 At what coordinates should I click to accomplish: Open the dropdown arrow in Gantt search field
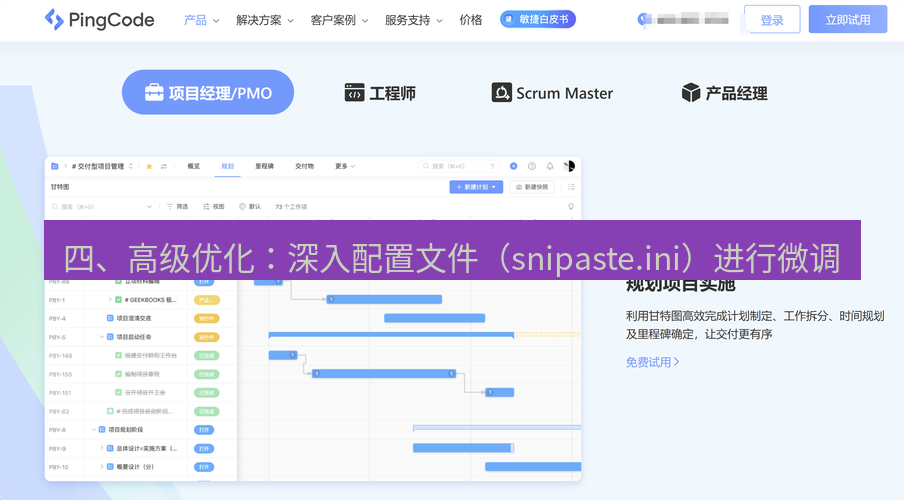point(149,206)
